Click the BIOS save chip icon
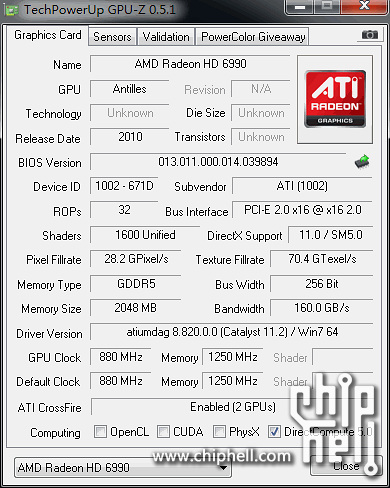Viewport: 390px width, 488px height. [x=362, y=162]
